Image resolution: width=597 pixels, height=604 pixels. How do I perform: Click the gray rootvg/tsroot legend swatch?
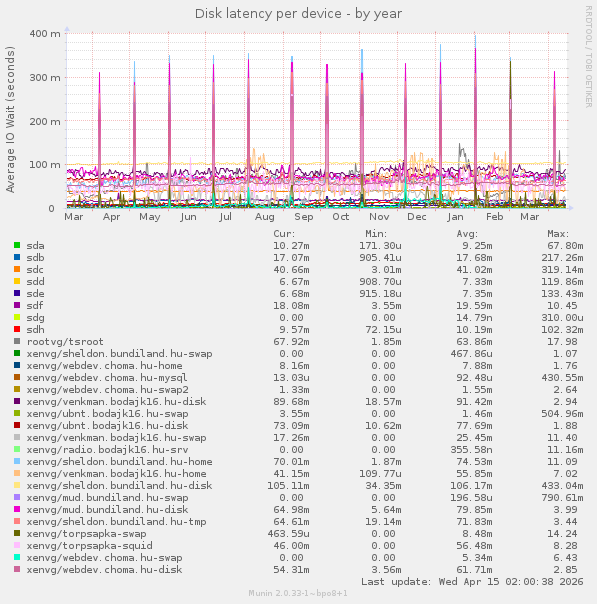coord(17,341)
